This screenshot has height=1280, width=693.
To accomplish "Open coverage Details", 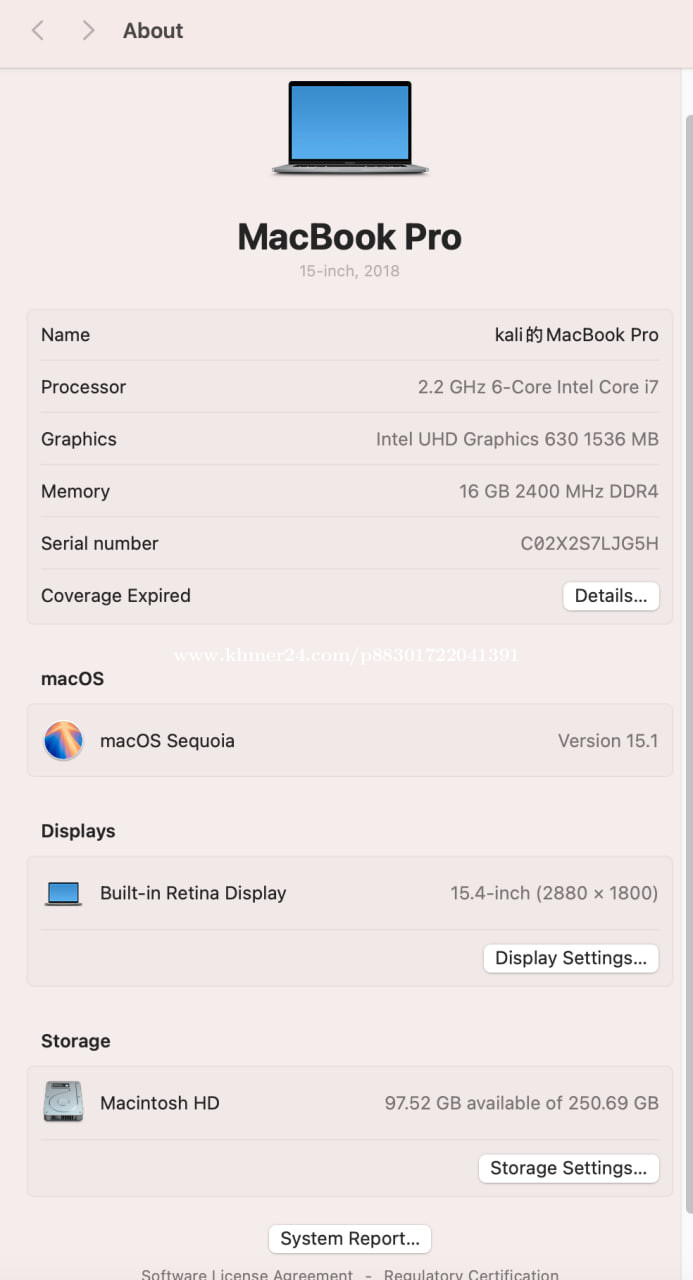I will [611, 596].
